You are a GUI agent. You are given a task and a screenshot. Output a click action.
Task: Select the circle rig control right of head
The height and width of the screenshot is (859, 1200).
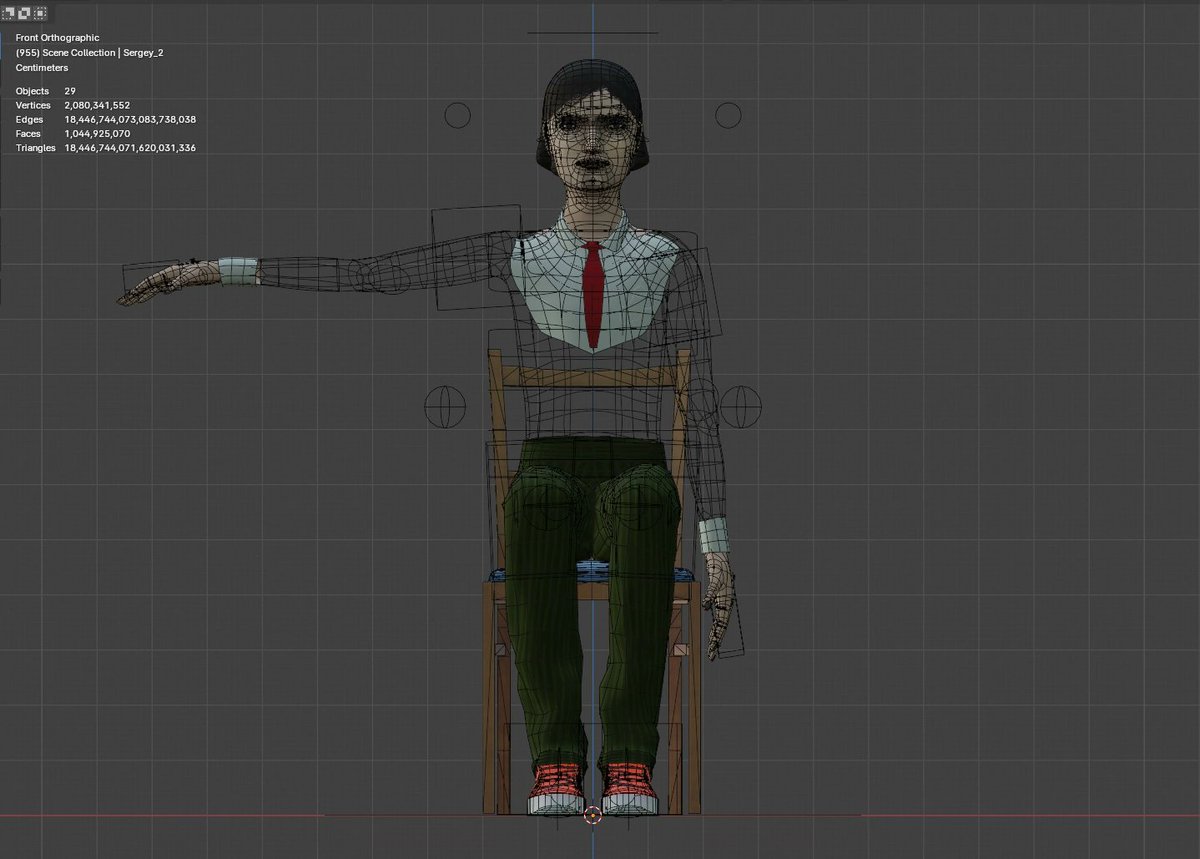click(x=728, y=116)
